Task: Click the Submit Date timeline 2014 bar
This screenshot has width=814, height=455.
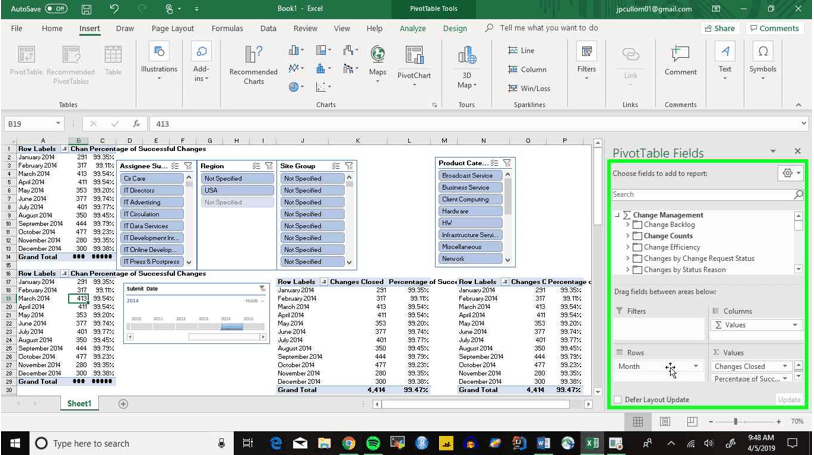Action: pos(232,327)
